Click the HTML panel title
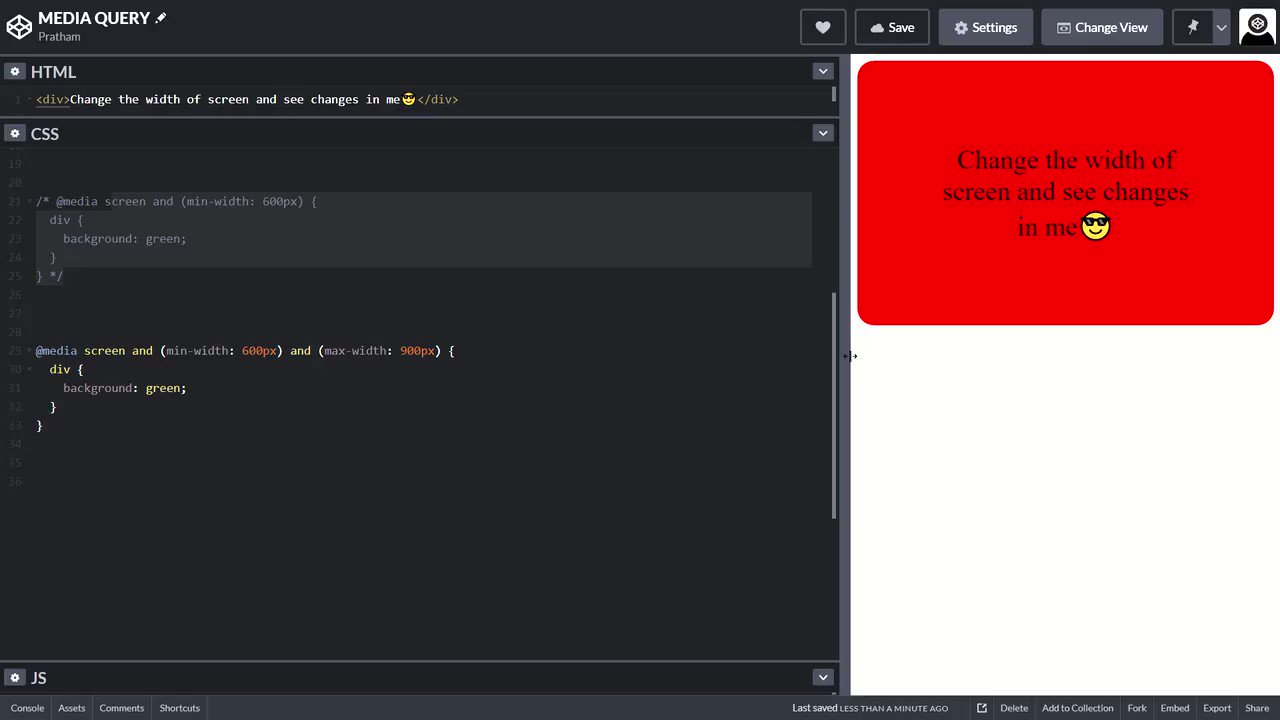This screenshot has height=720, width=1280. click(53, 72)
